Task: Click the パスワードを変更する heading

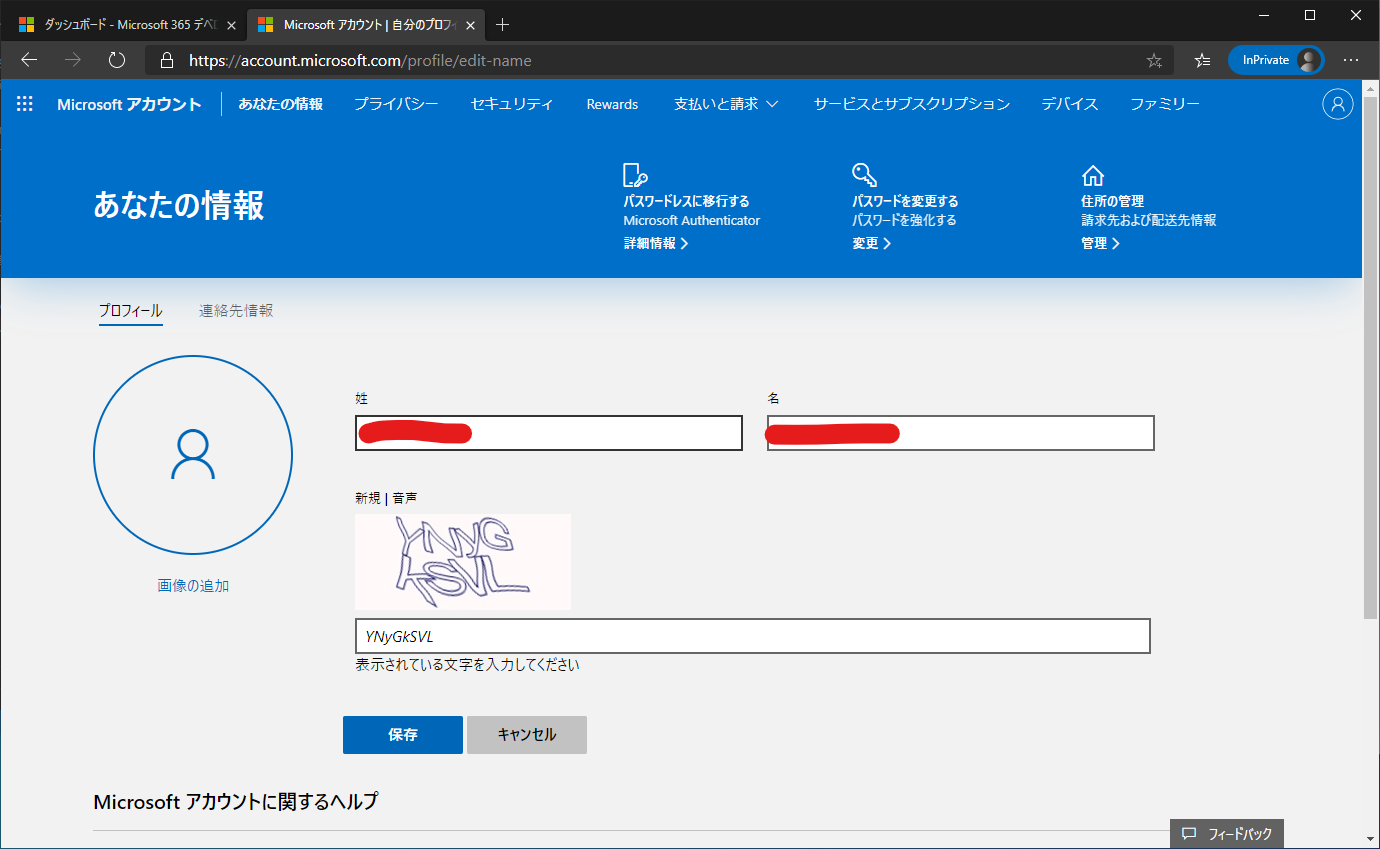Action: (x=905, y=201)
